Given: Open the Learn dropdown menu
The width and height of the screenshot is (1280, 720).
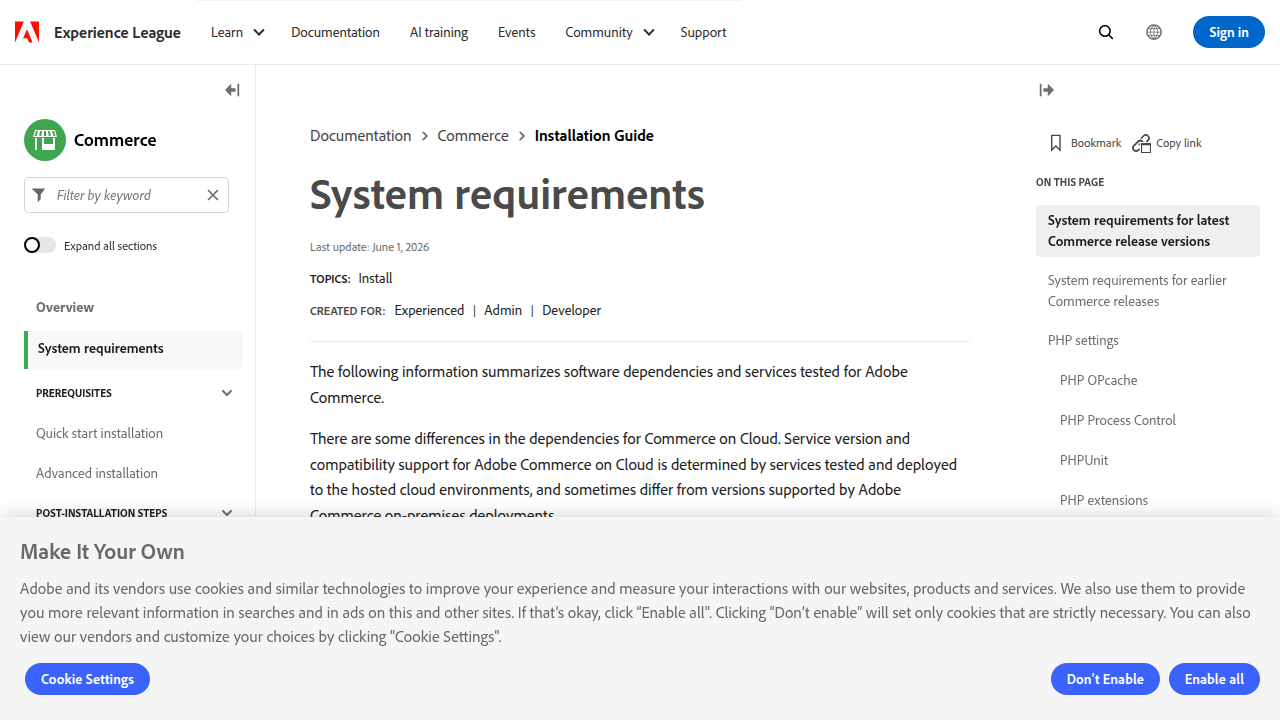Looking at the screenshot, I should (x=238, y=32).
